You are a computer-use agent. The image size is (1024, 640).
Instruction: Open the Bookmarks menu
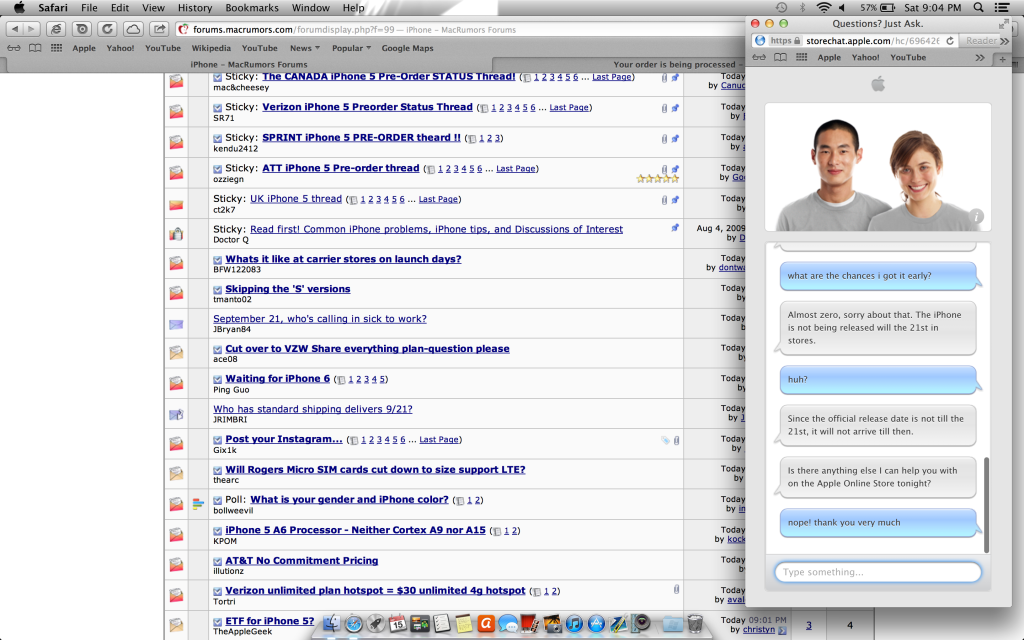coord(251,7)
